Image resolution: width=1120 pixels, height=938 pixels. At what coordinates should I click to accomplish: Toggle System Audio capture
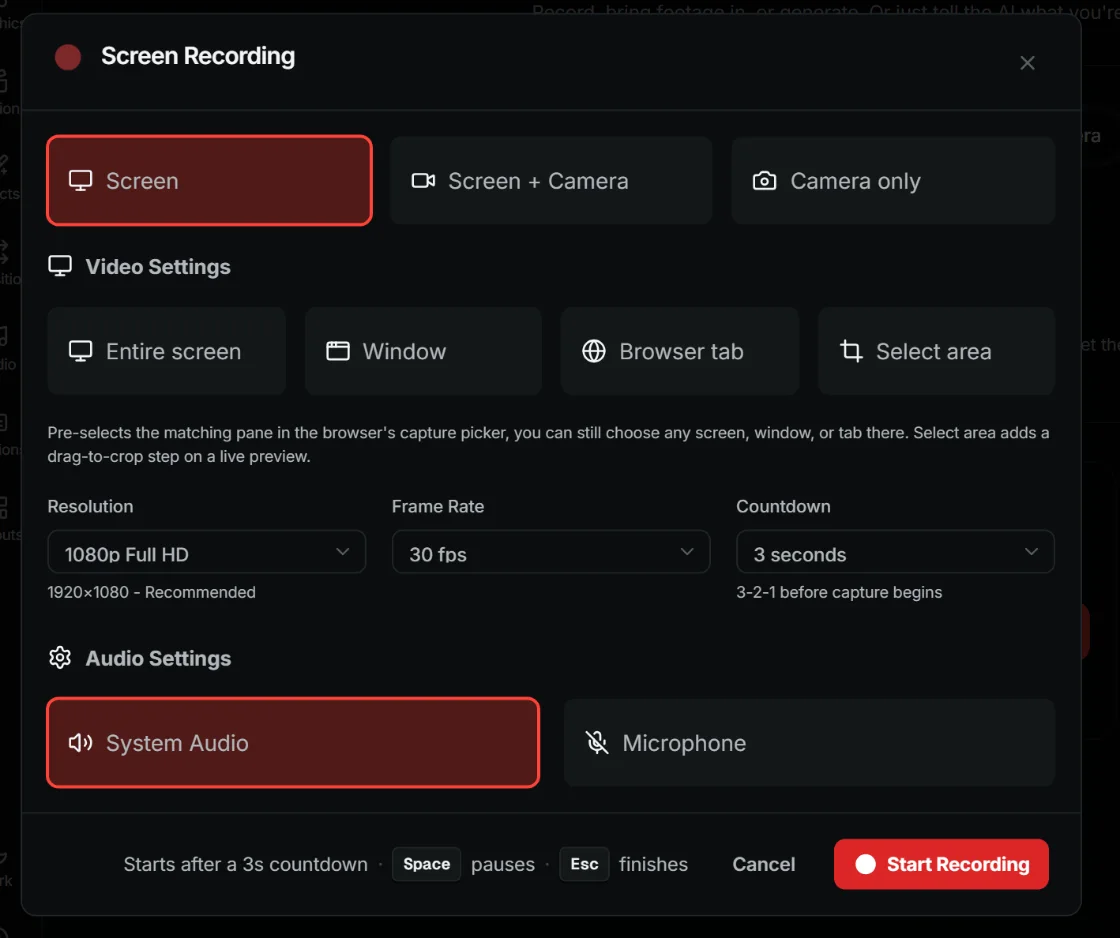point(293,743)
